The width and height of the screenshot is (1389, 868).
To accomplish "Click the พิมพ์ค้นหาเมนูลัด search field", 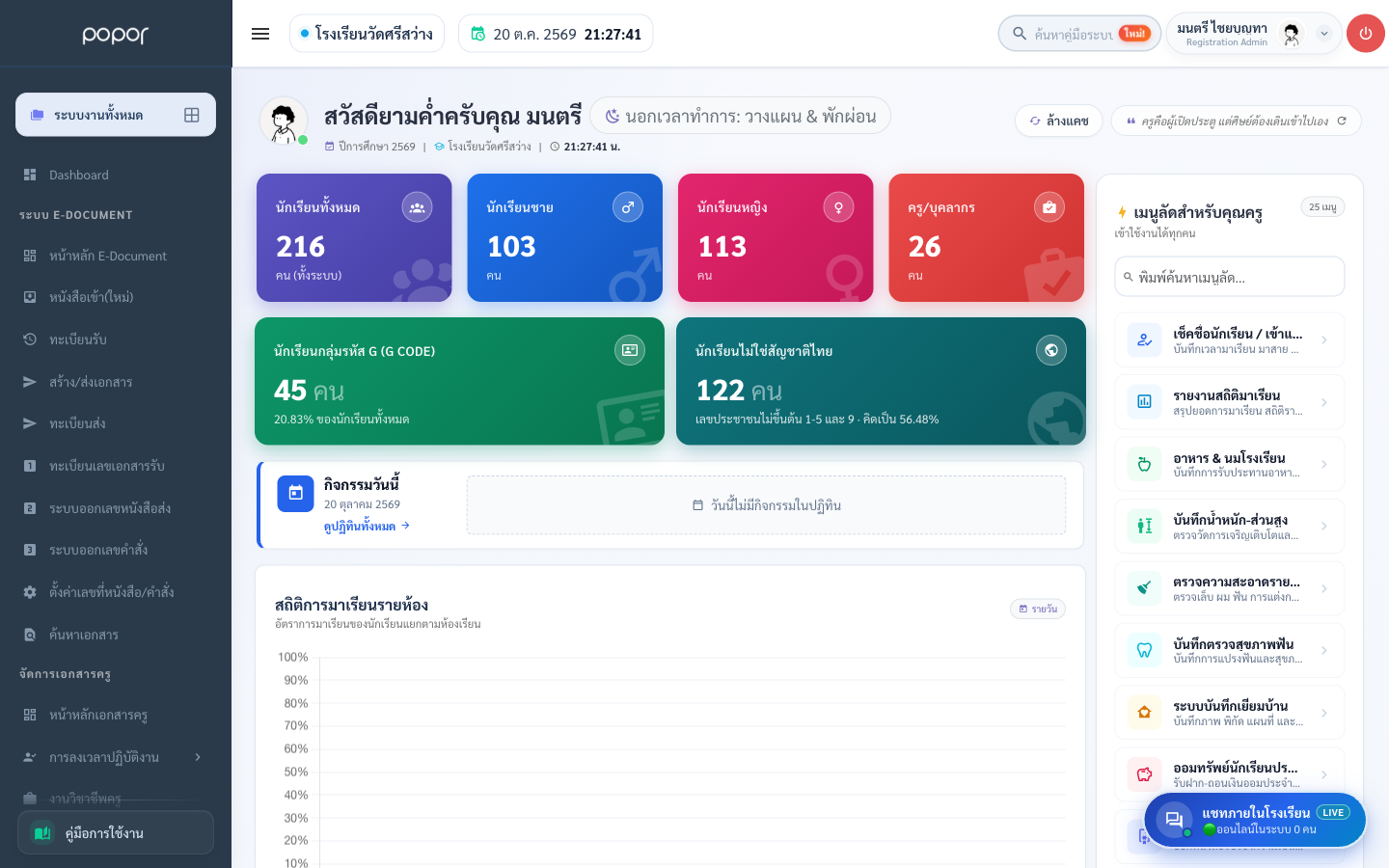I will click(1230, 277).
